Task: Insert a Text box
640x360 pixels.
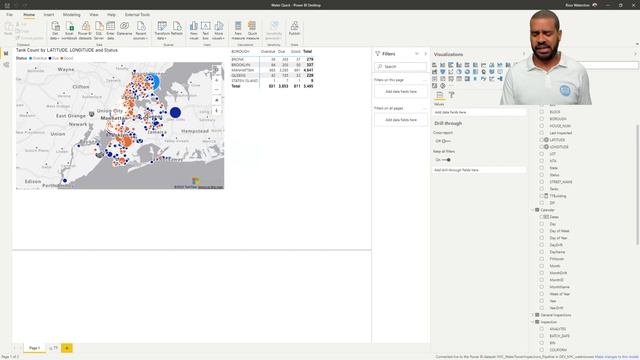Action: point(206,31)
